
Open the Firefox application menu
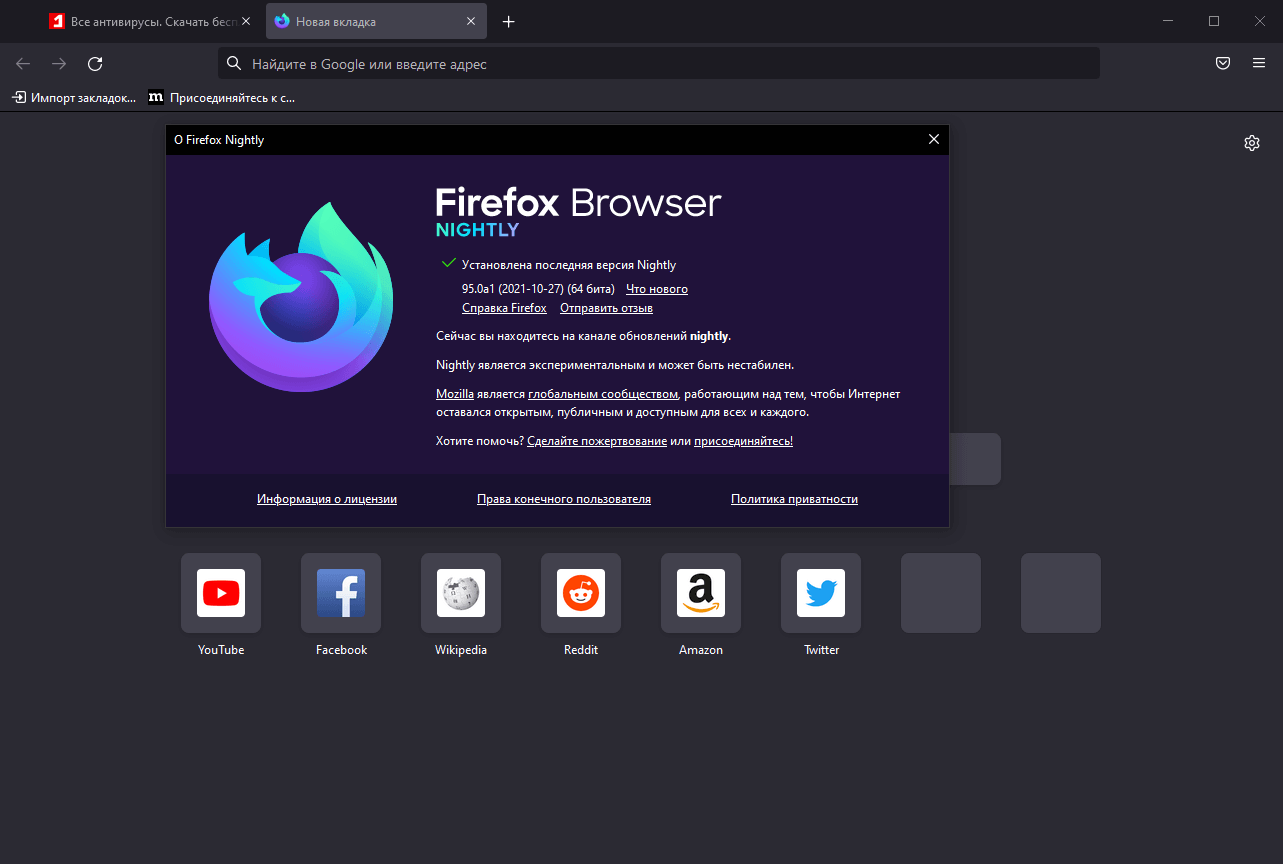[1259, 63]
